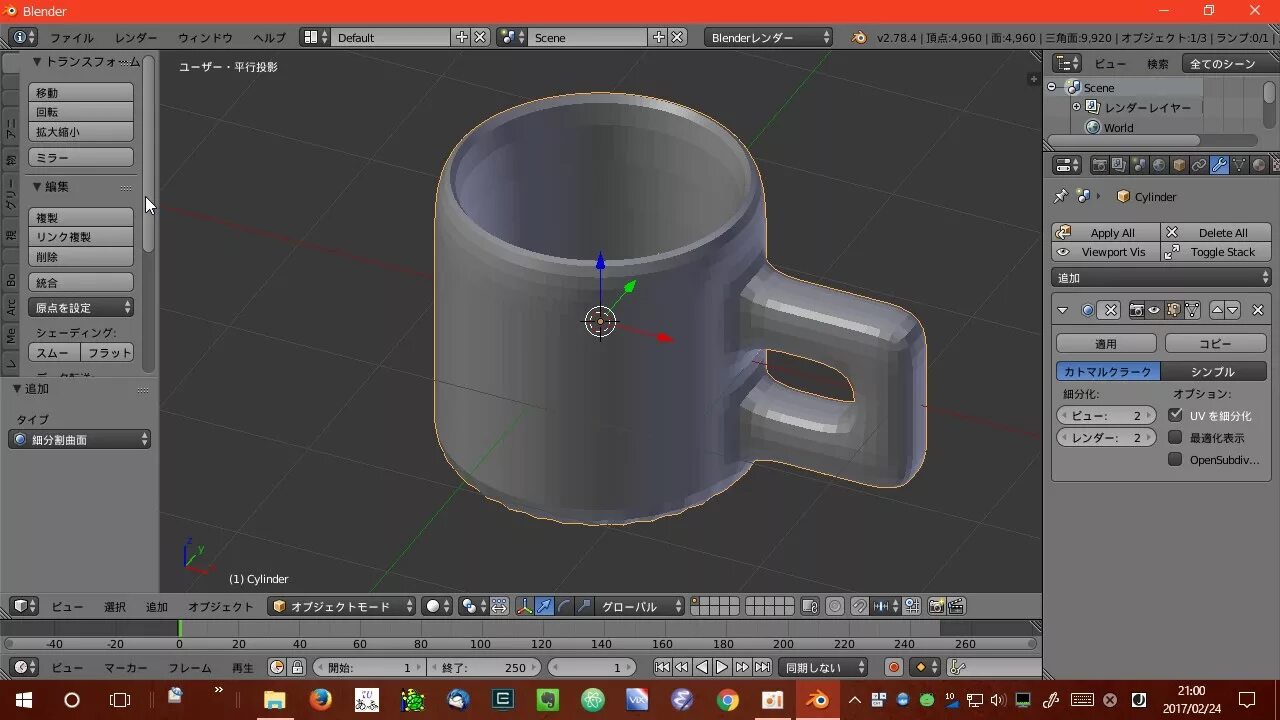Open the set origin dropdown
Viewport: 1280px width, 720px height.
(81, 307)
